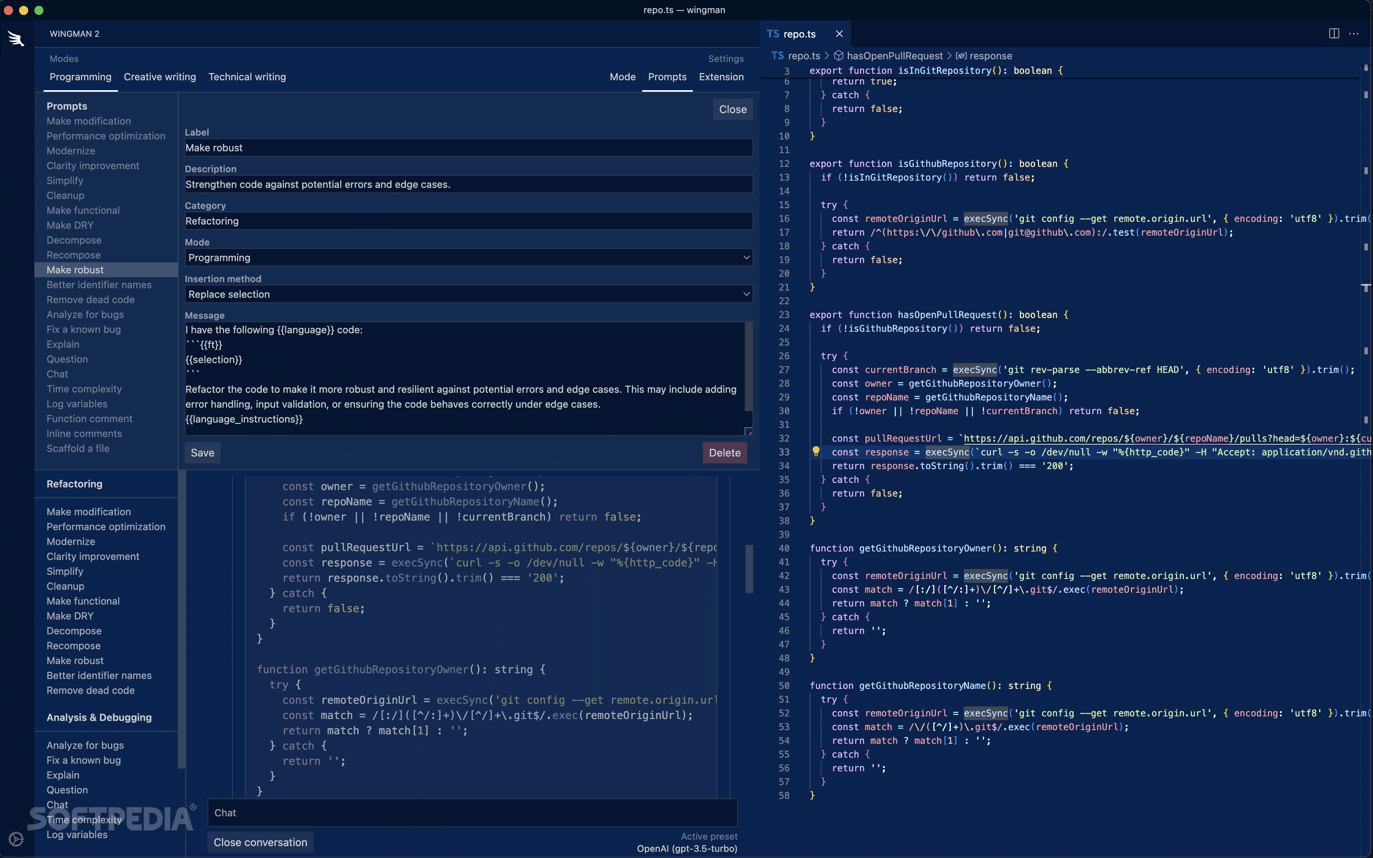Save the Make robust prompt

click(202, 453)
